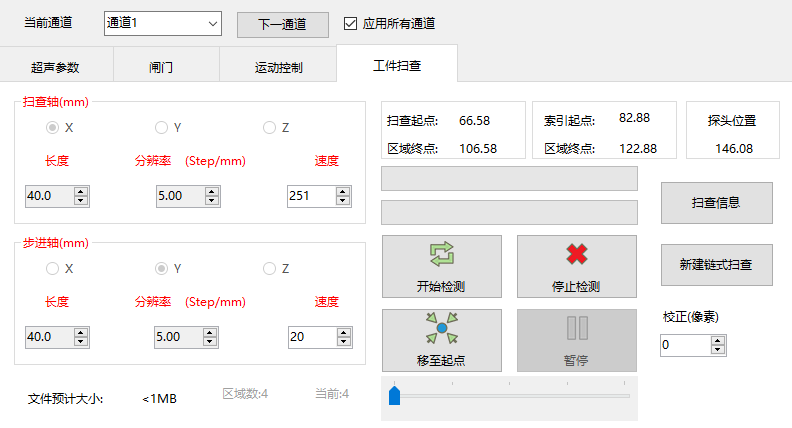Toggle 应用所有通道 checkbox
Screen dimensions: 792x428
pos(350,23)
